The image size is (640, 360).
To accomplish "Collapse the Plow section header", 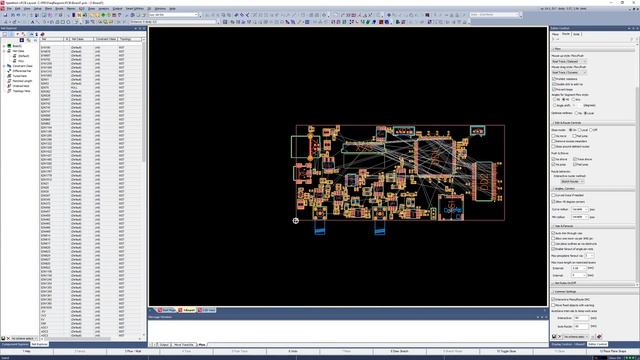I will (x=593, y=49).
